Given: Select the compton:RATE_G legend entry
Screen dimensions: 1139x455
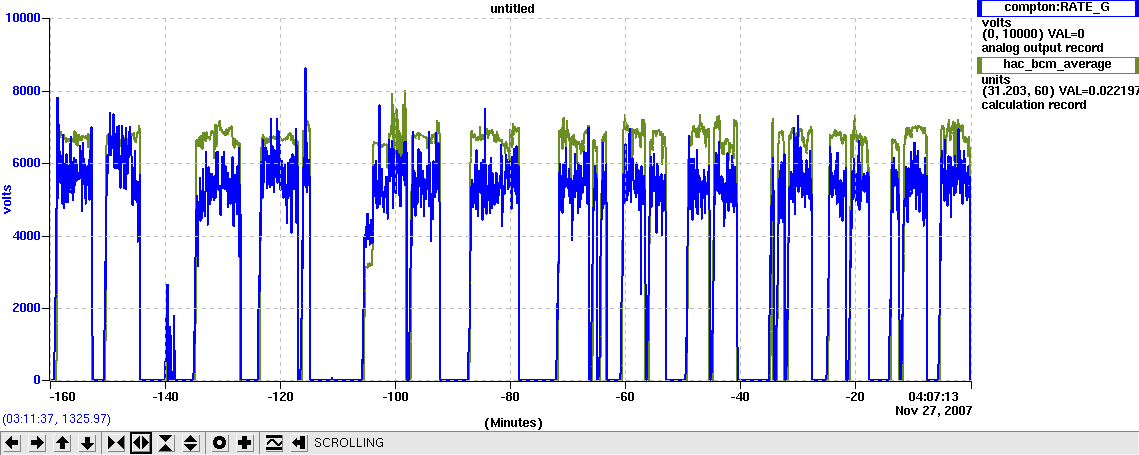Looking at the screenshot, I should 1057,8.
